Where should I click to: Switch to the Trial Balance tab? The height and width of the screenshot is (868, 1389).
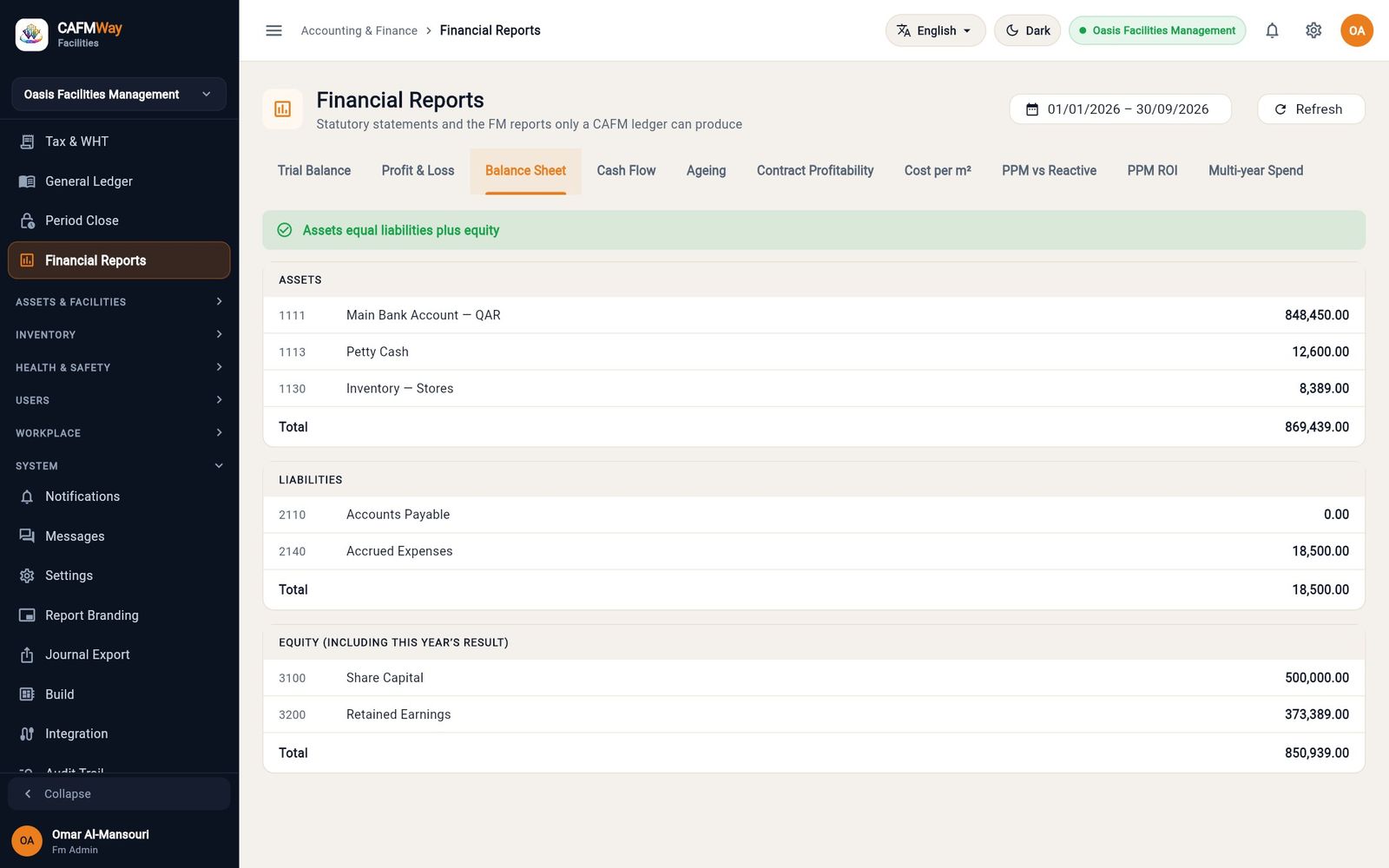click(x=314, y=171)
